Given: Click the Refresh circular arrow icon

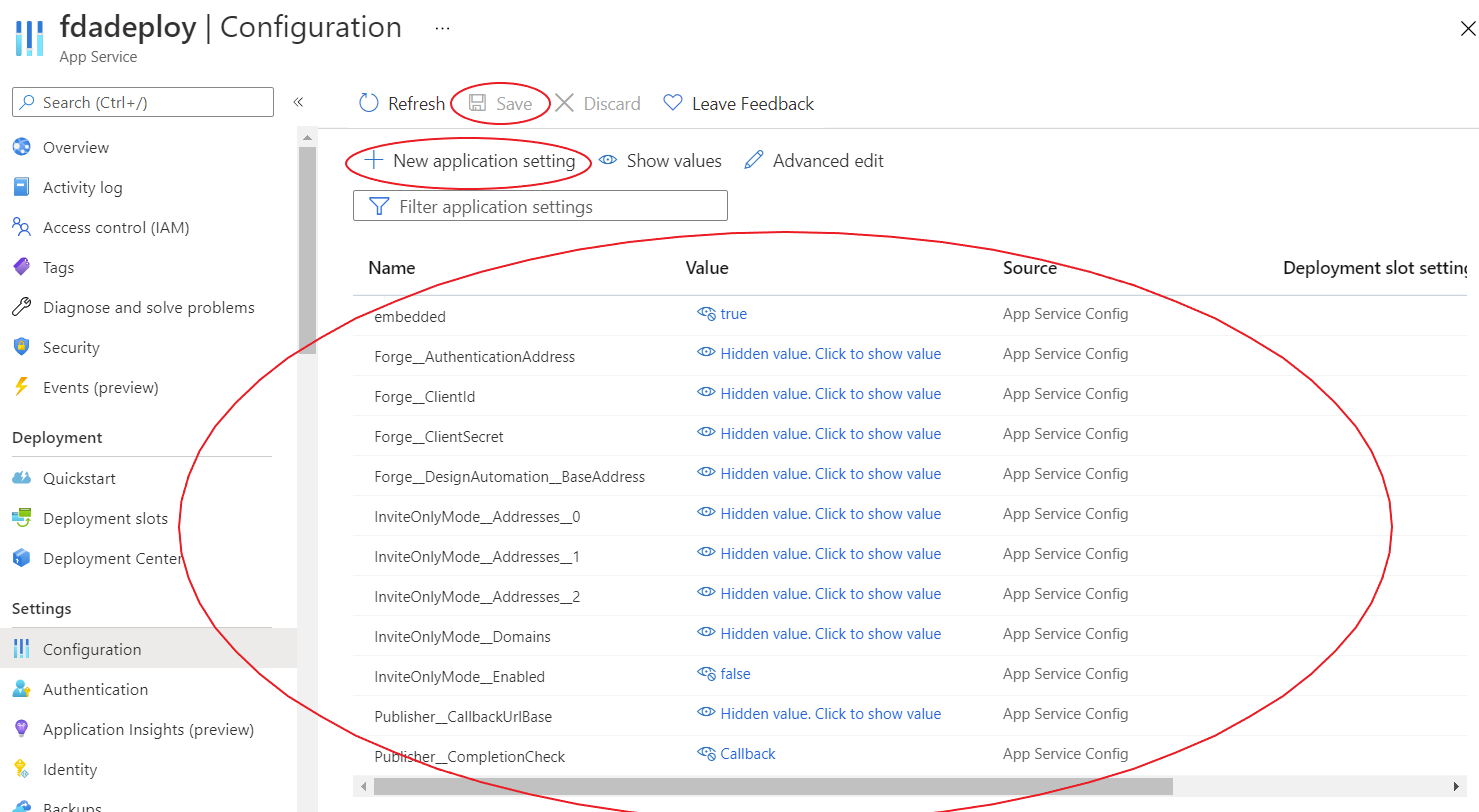Looking at the screenshot, I should 369,103.
